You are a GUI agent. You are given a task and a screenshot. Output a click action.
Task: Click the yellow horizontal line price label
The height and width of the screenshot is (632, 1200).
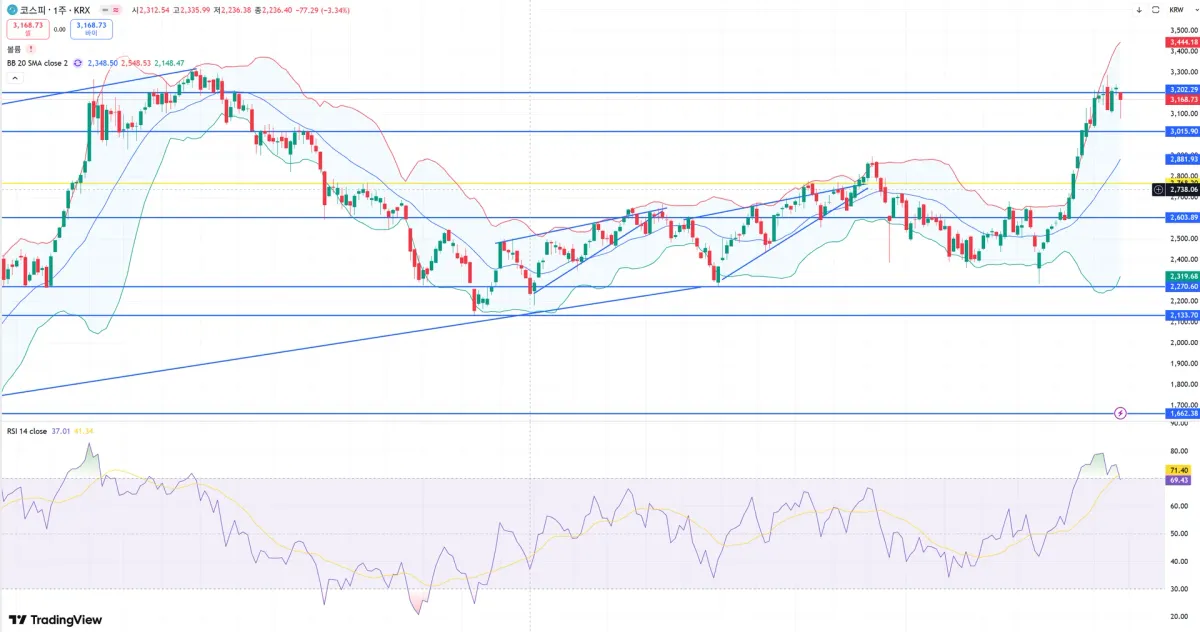click(x=1183, y=182)
